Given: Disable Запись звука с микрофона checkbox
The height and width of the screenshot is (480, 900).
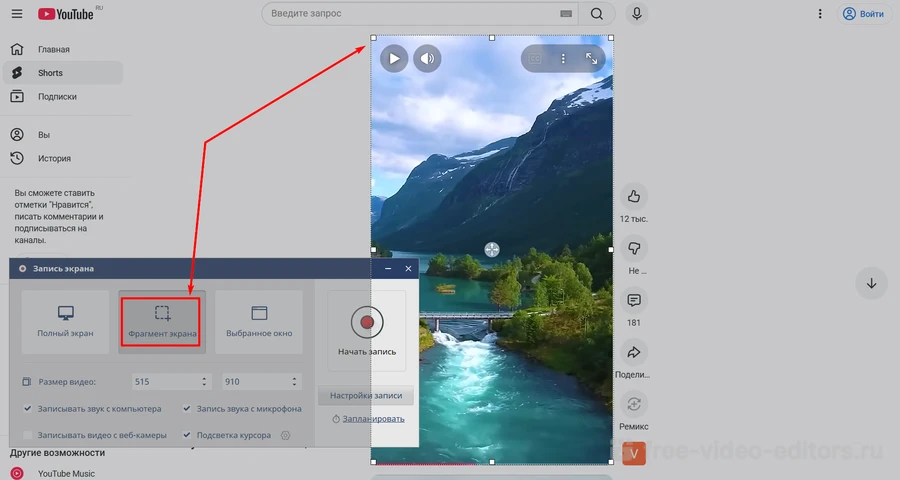Looking at the screenshot, I should [x=187, y=408].
